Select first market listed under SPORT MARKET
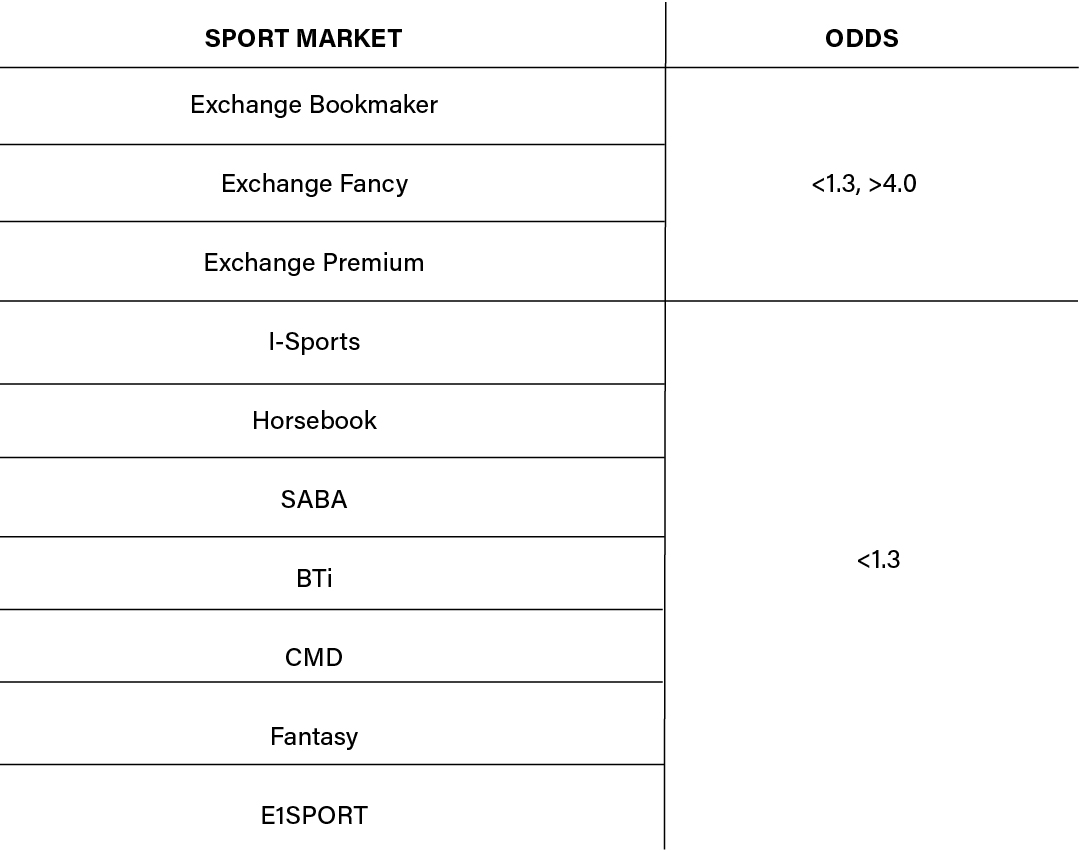The height and width of the screenshot is (850, 1080). click(314, 105)
